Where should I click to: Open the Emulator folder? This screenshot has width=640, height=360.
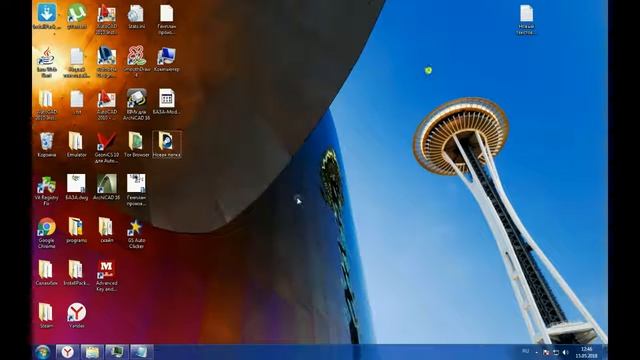coord(76,145)
